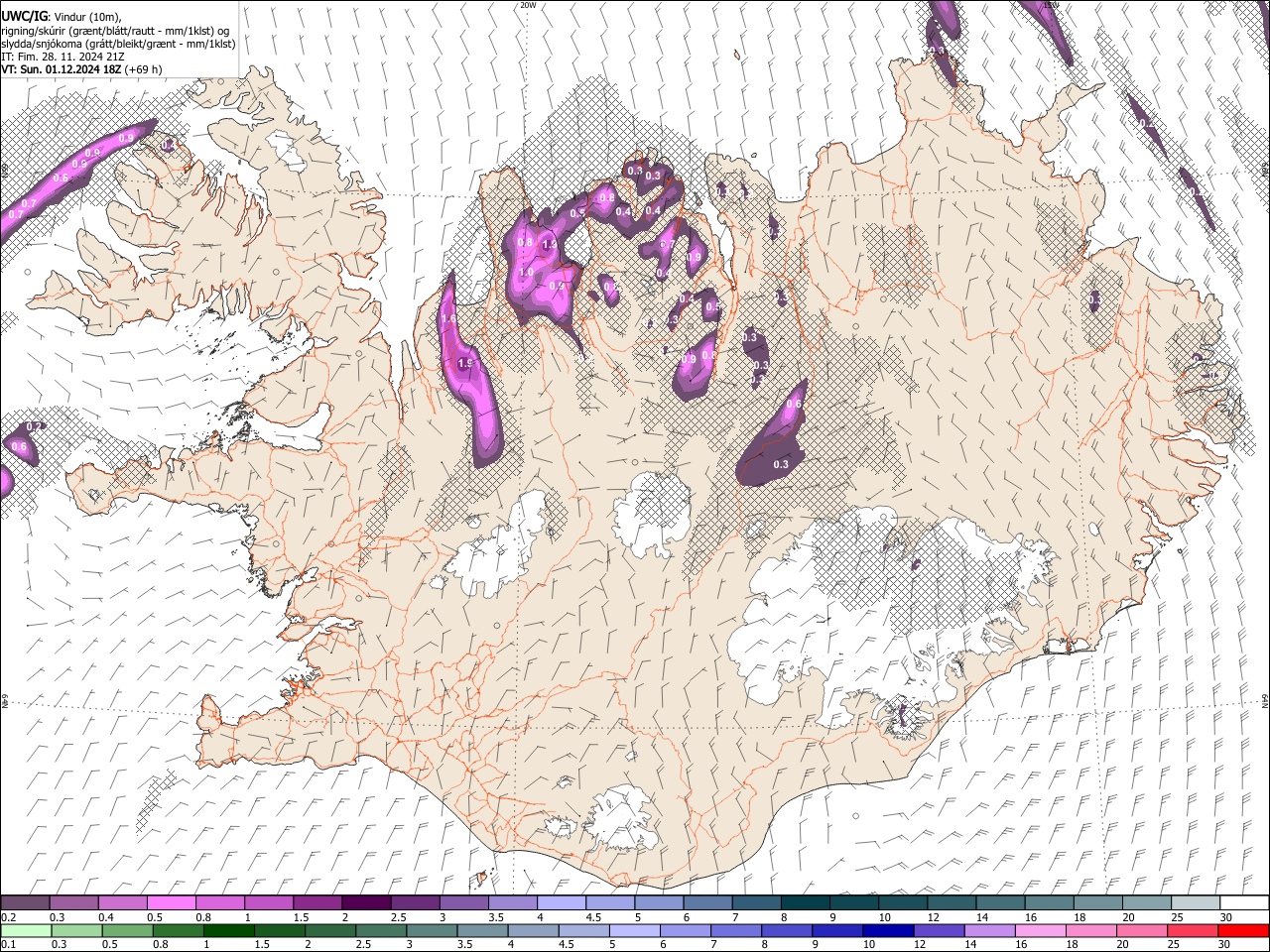Viewport: 1270px width, 952px height.
Task: Click lower scale dark green swatch at 1
Action: (228, 930)
